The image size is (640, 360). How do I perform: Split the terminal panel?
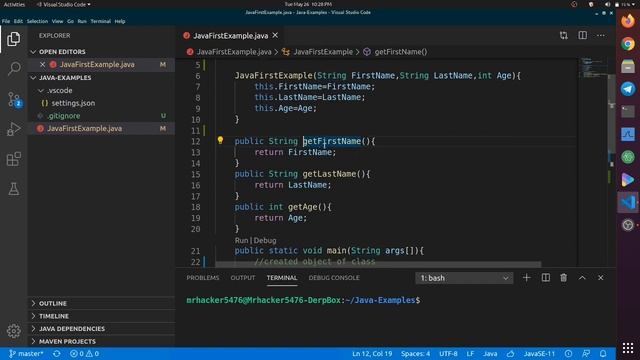pos(545,278)
